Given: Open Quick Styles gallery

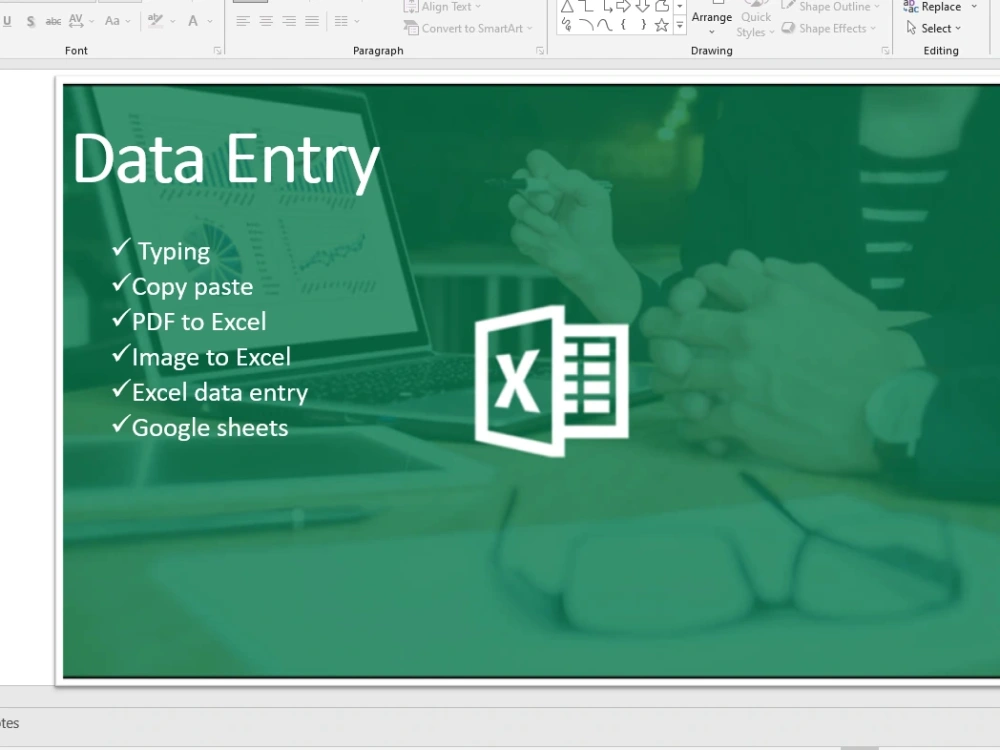Looking at the screenshot, I should 756,19.
